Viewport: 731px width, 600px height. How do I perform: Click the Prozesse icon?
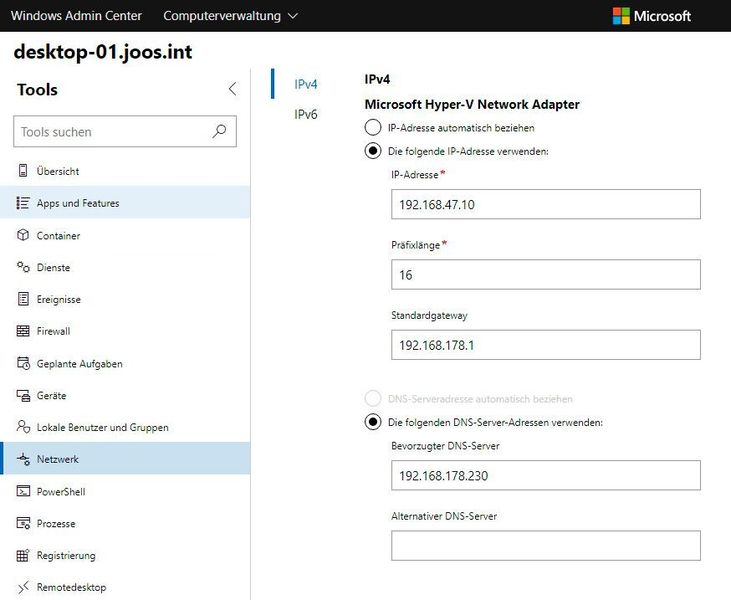(x=23, y=523)
